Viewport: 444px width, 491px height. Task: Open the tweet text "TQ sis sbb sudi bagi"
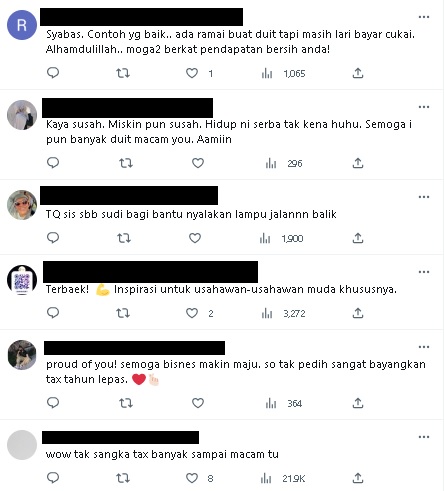[x=191, y=214]
